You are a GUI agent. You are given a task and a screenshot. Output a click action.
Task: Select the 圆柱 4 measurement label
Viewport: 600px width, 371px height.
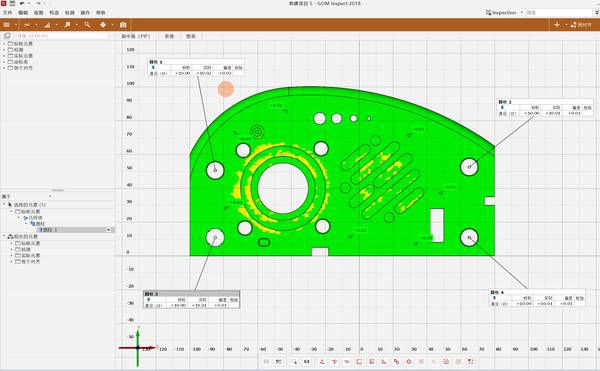click(x=537, y=298)
